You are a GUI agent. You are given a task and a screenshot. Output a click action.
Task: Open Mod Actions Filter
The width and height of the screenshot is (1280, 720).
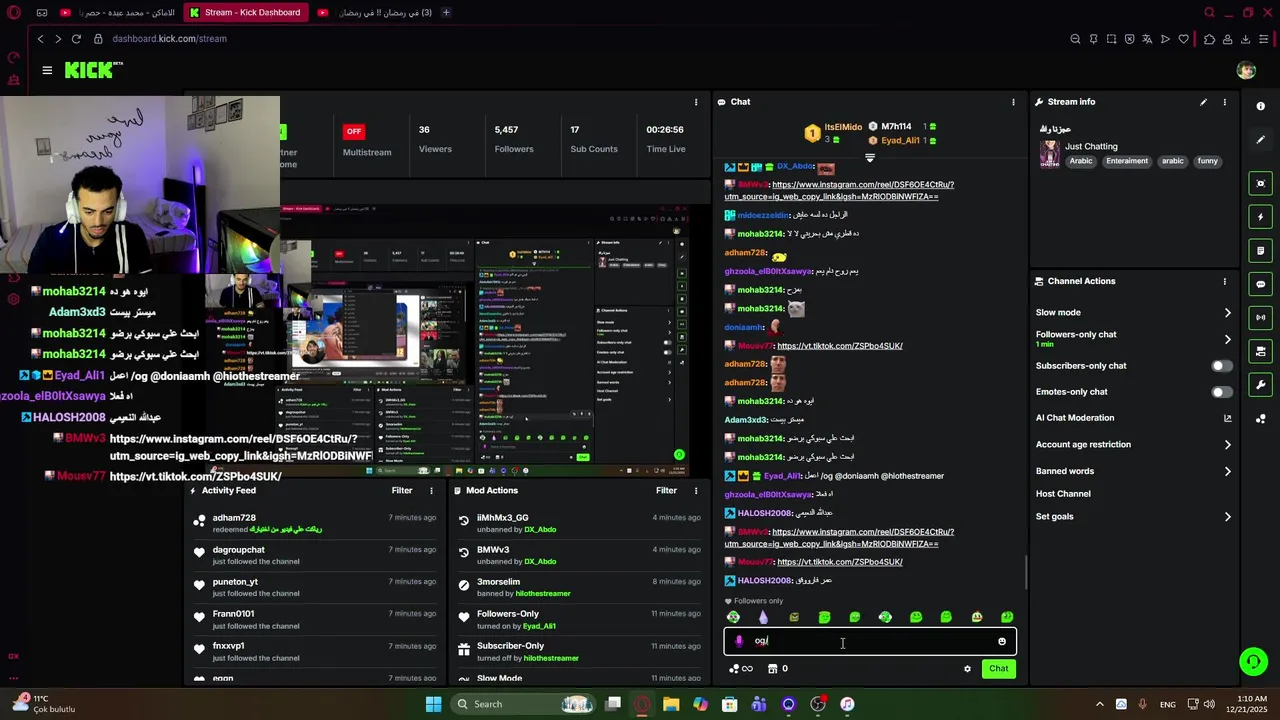click(x=666, y=491)
